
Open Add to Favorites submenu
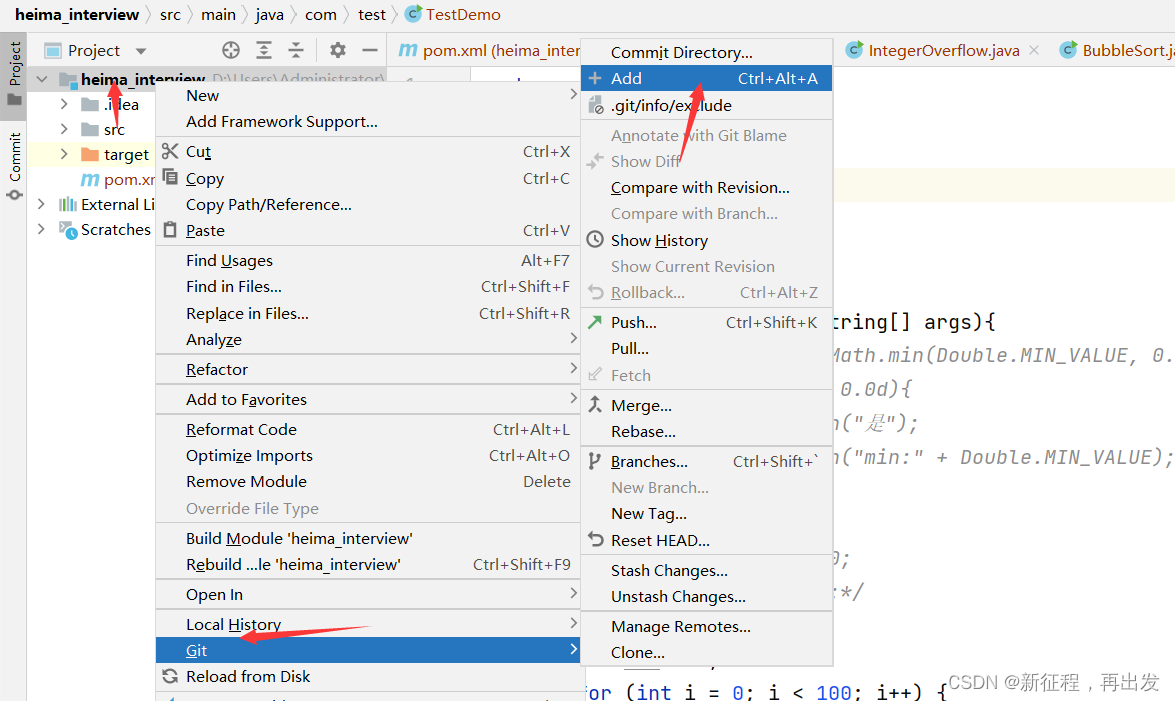(x=368, y=400)
